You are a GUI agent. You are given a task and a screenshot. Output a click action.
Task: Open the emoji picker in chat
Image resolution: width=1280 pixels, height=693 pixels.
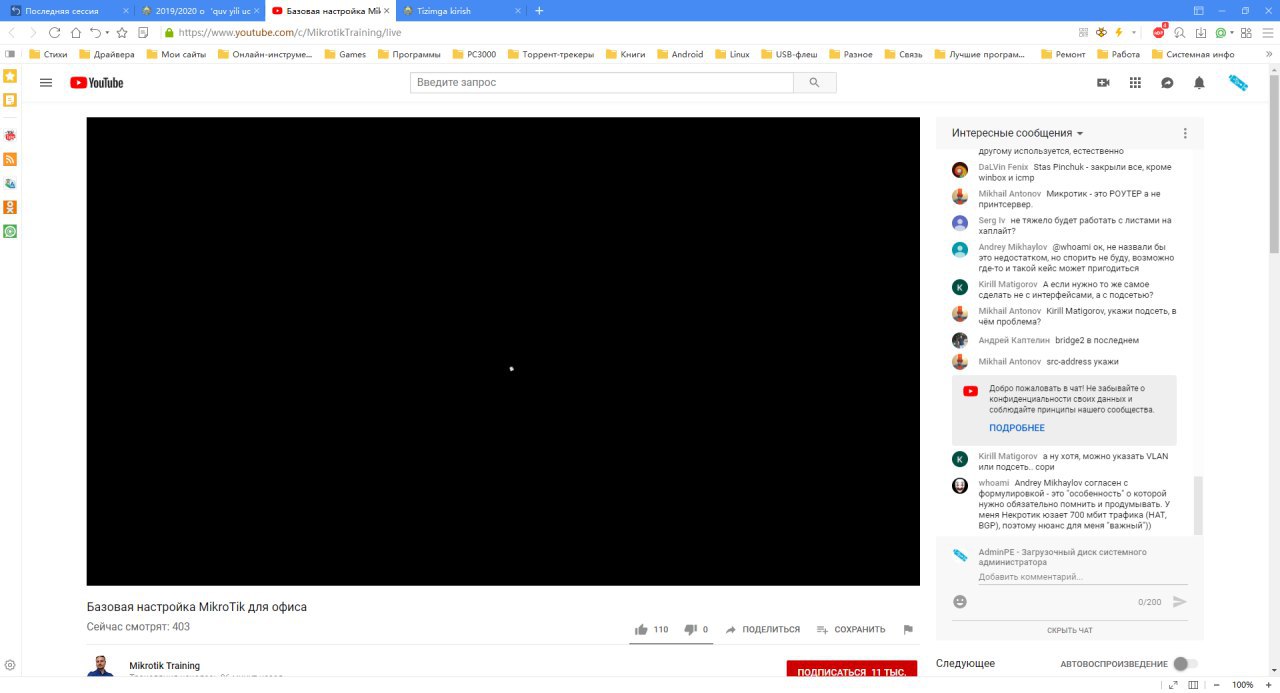960,602
